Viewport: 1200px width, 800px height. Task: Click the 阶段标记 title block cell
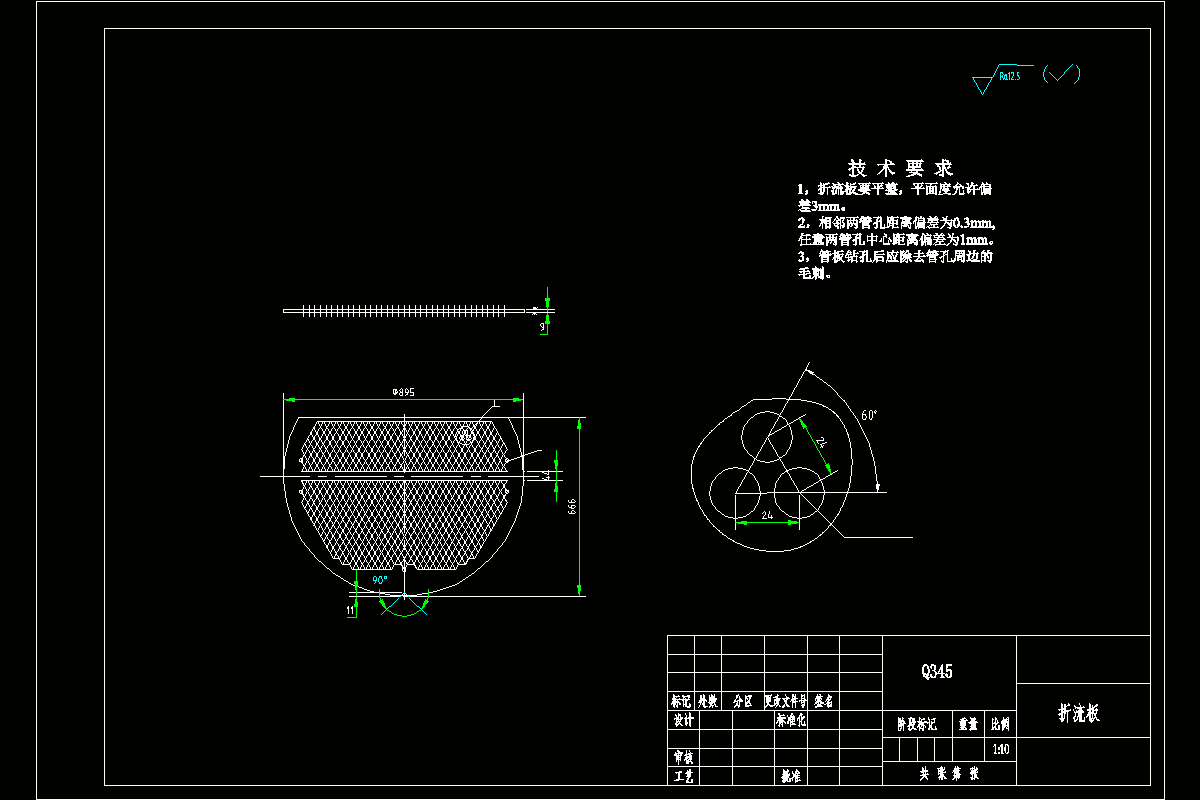click(917, 723)
